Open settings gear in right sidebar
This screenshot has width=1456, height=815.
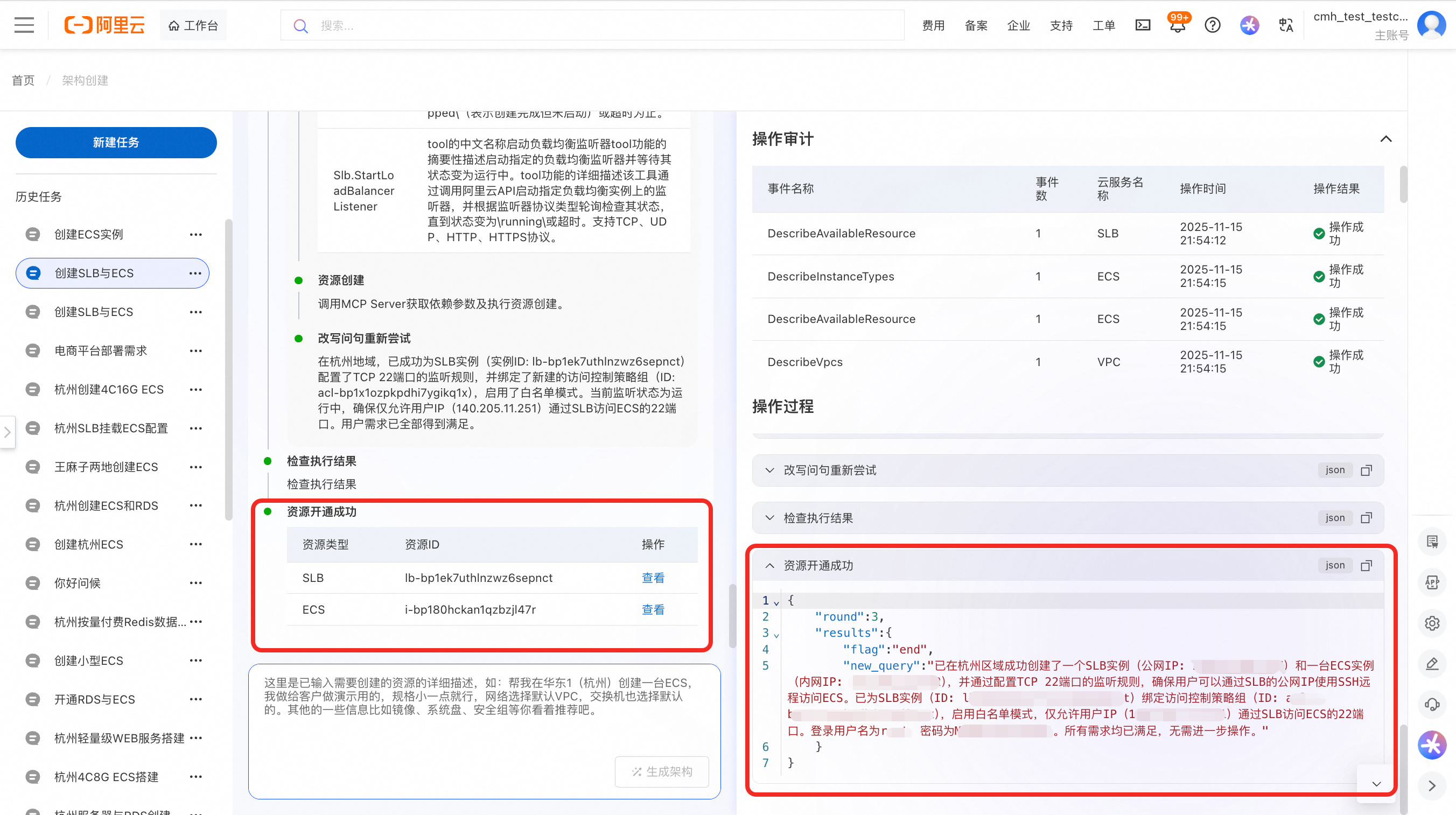point(1432,623)
